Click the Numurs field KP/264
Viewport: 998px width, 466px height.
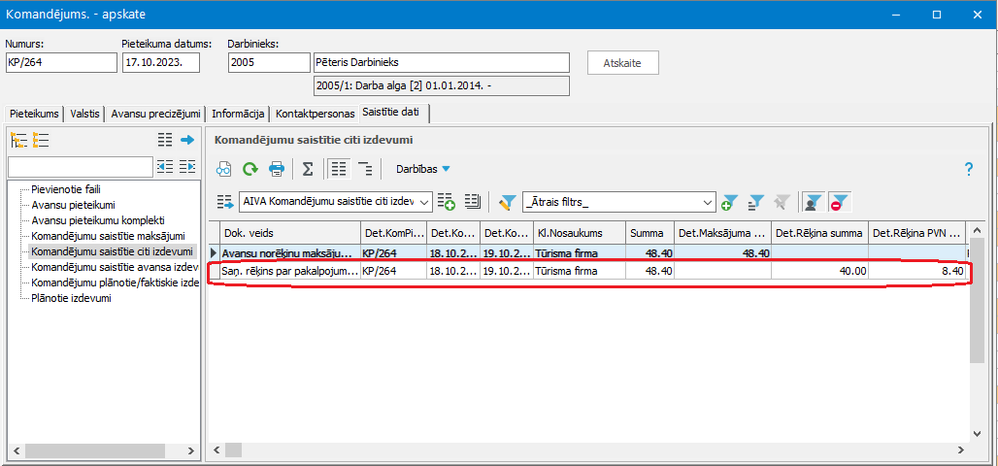pos(61,63)
